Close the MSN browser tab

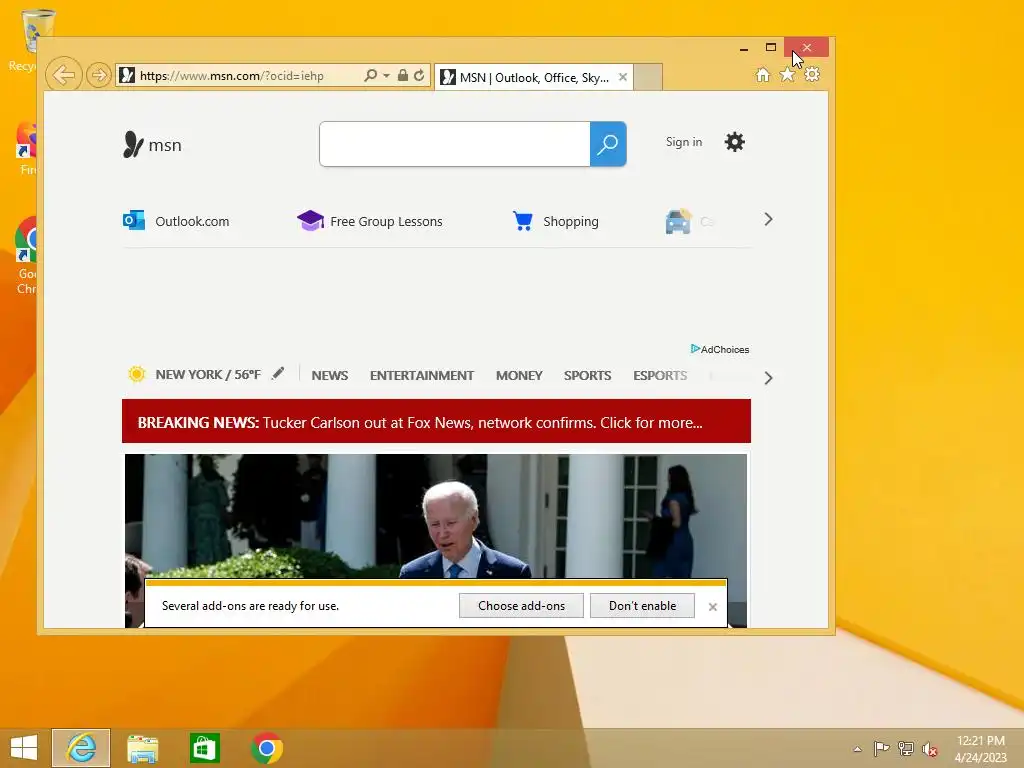click(623, 77)
